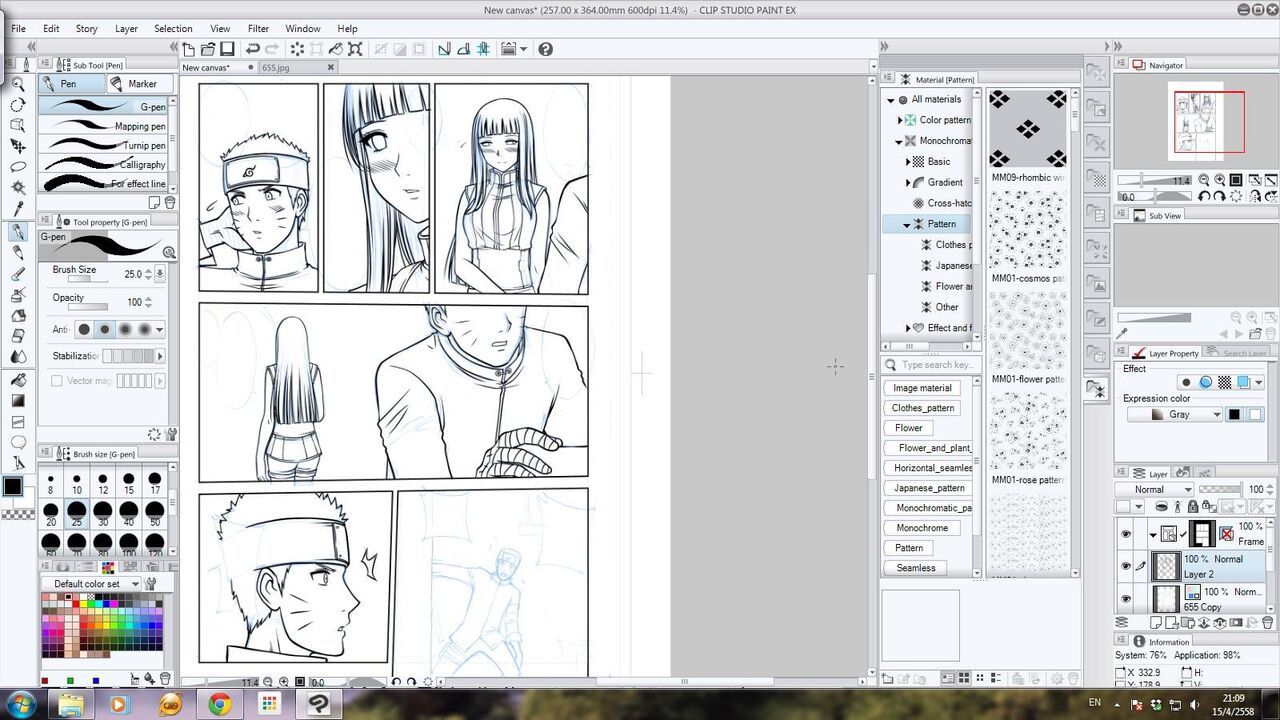Viewport: 1280px width, 720px height.
Task: Expand the Gradient material folder
Action: click(908, 183)
